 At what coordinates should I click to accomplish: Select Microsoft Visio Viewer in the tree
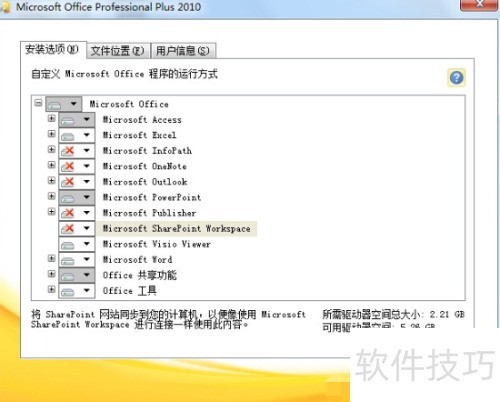pos(157,244)
